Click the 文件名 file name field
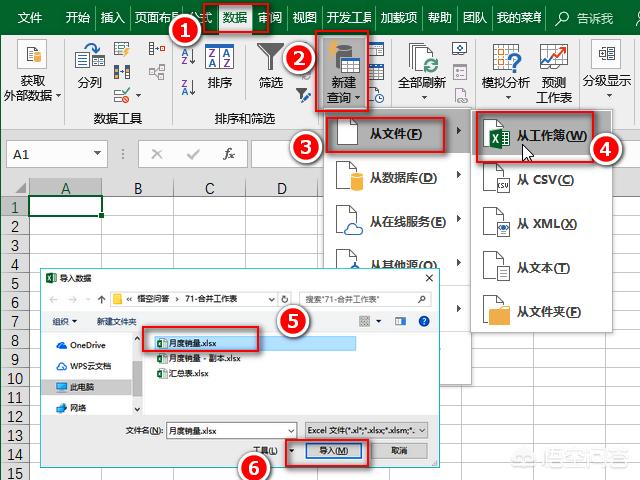This screenshot has height=480, width=640. pyautogui.click(x=231, y=431)
